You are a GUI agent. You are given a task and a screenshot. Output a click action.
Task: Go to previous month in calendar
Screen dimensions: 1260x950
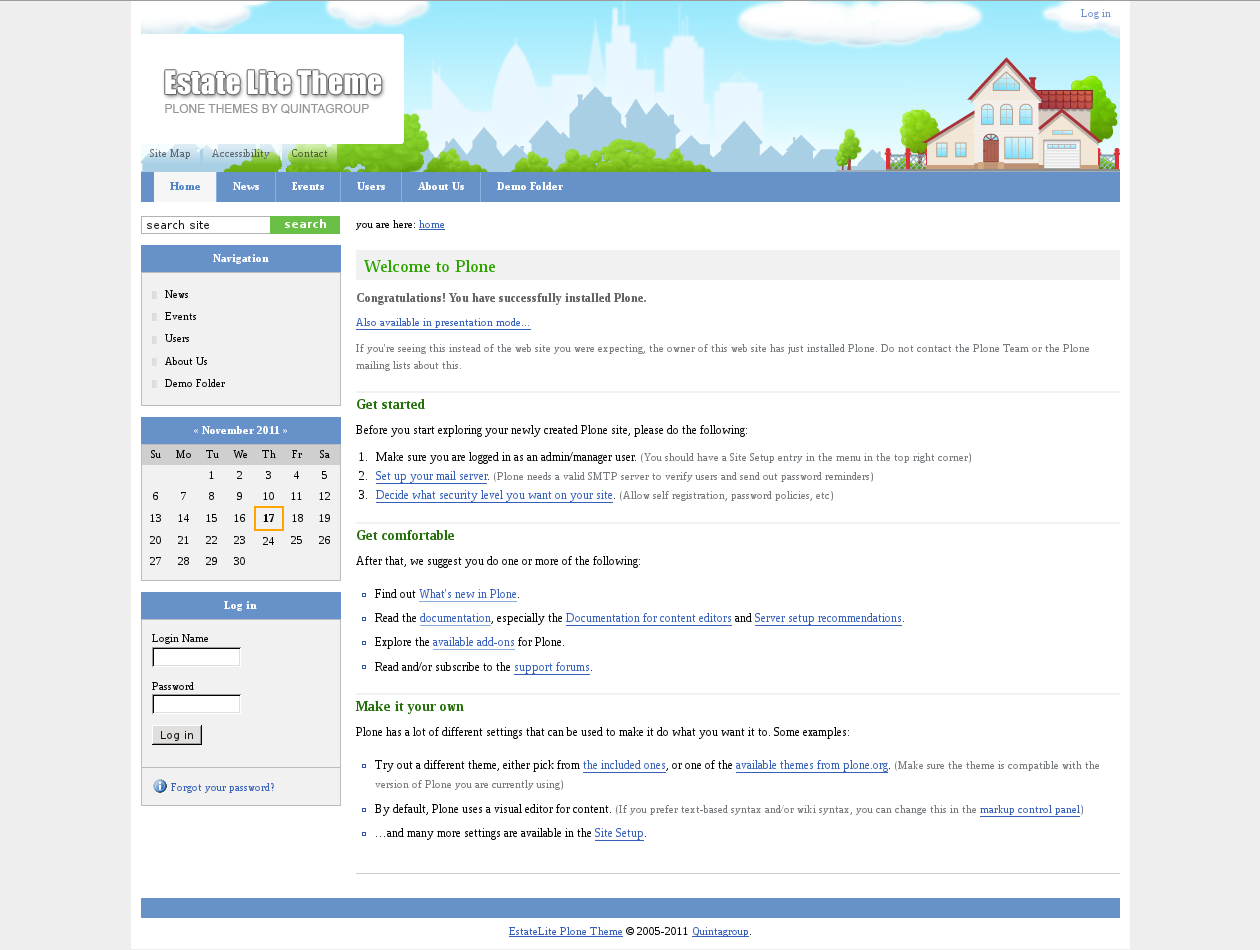(196, 431)
